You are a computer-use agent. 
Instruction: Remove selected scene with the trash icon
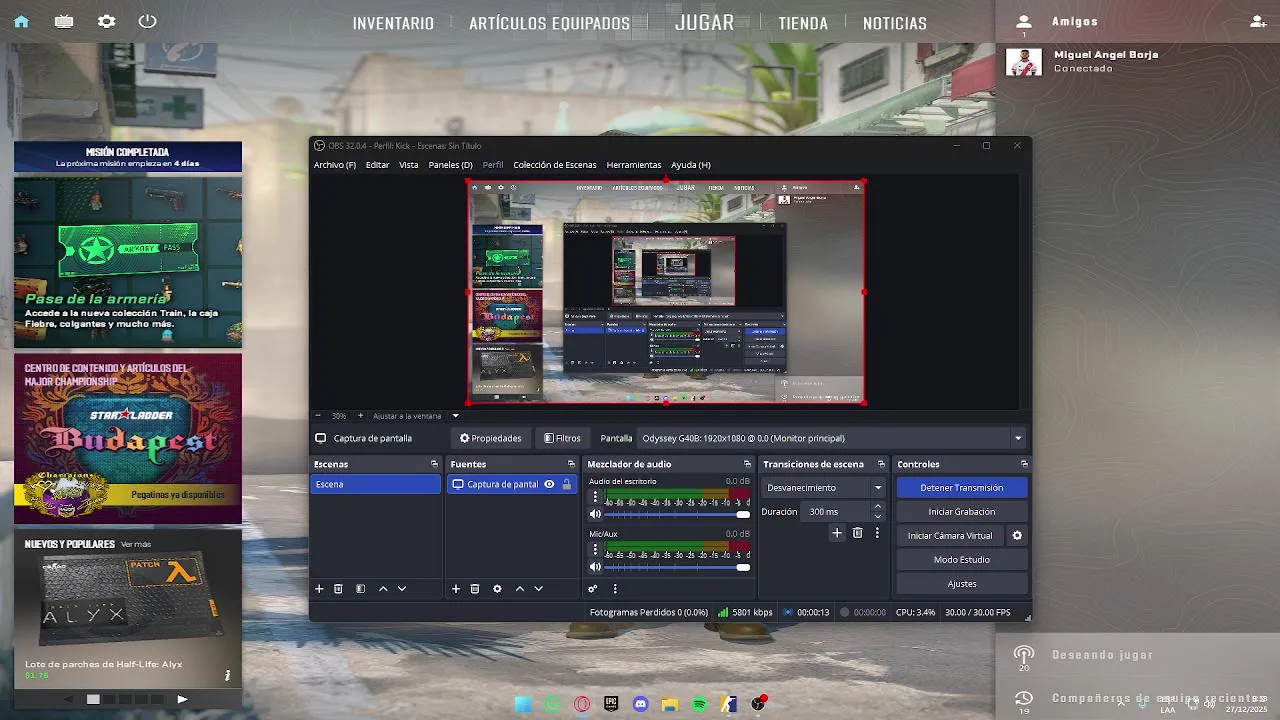(x=338, y=589)
